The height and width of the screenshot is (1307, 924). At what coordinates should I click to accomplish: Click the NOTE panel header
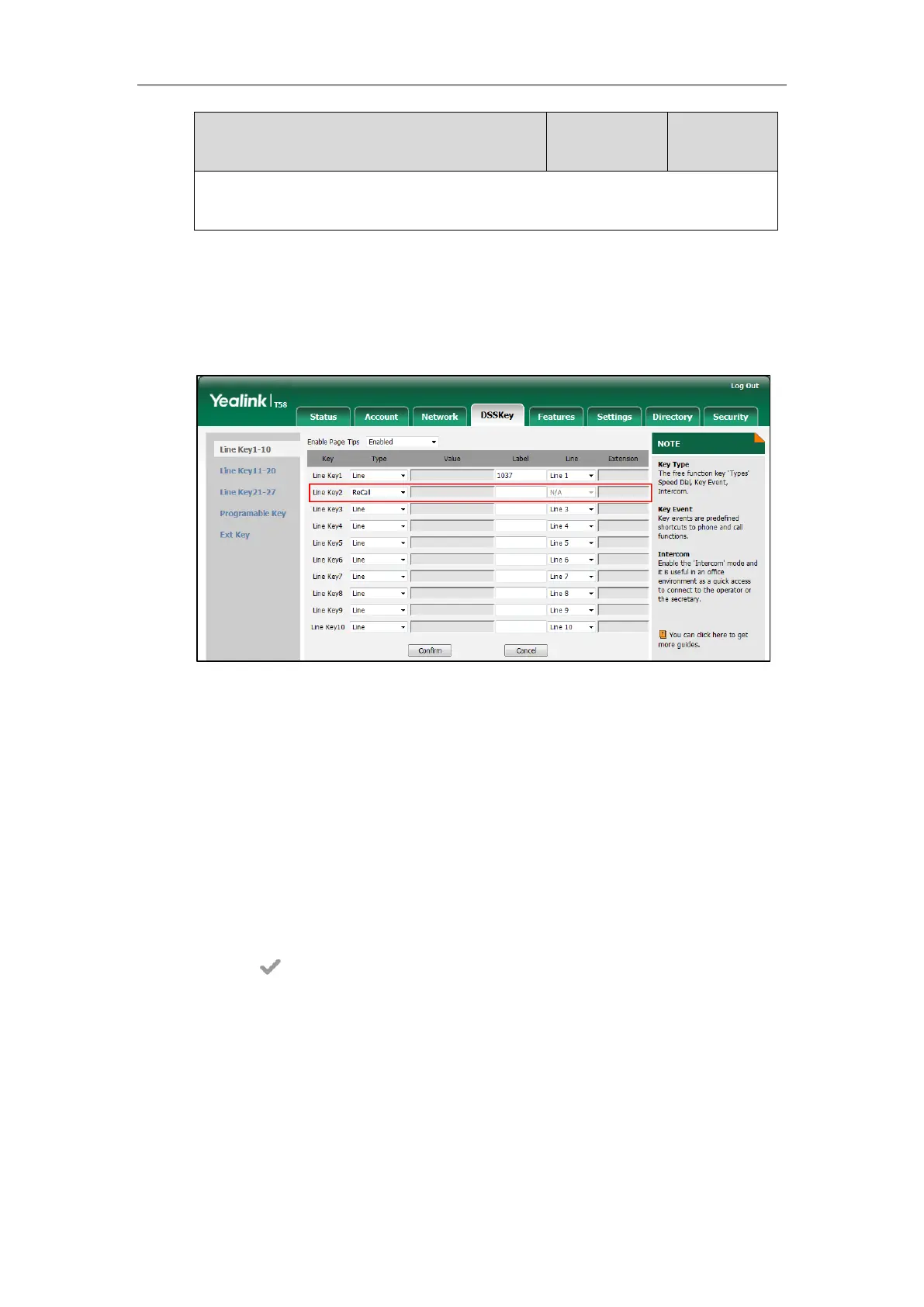coord(708,443)
